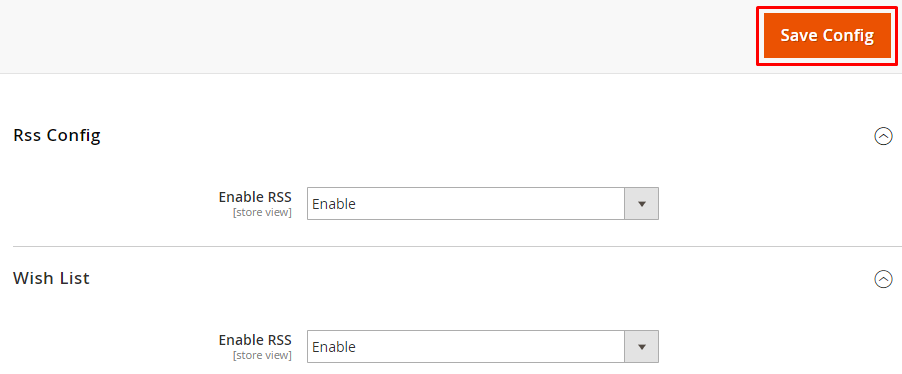This screenshot has height=374, width=902.
Task: Click the blank area right of Wish List's Enable RSS field
Action: click(775, 346)
